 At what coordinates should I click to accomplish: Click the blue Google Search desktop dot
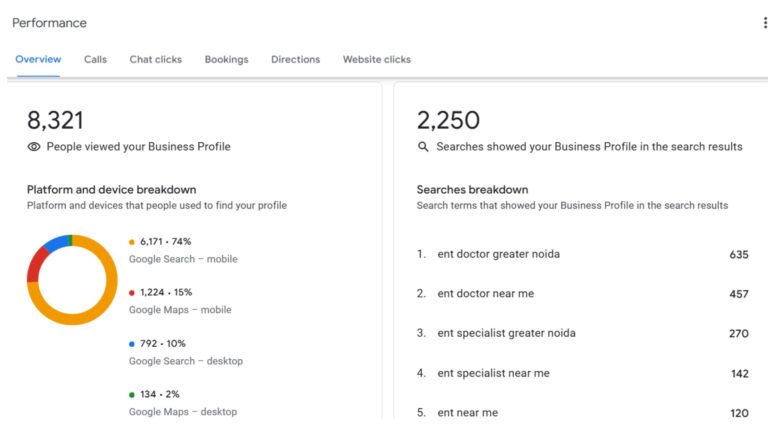coord(132,344)
